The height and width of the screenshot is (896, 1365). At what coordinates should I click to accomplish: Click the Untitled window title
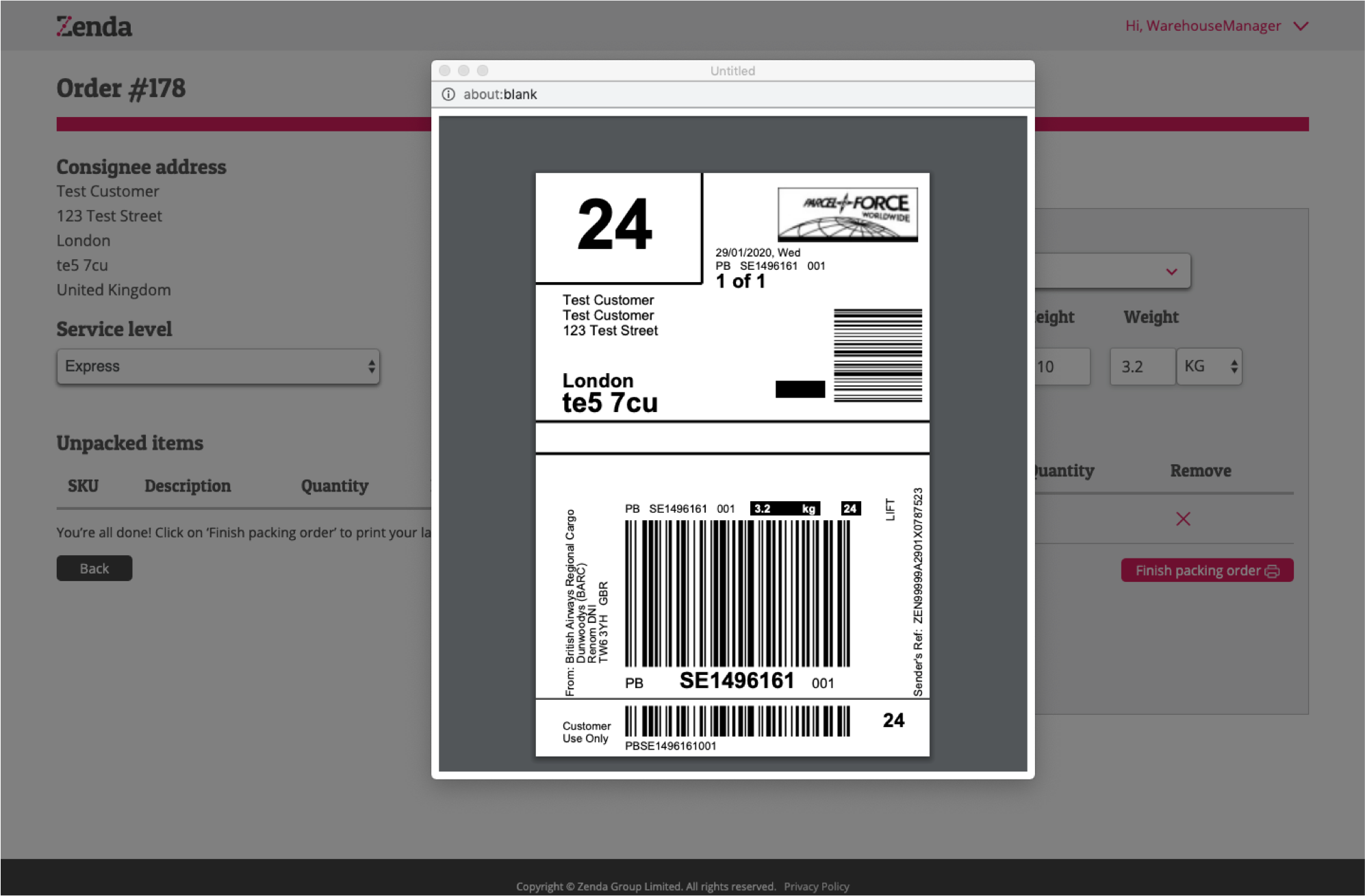732,71
